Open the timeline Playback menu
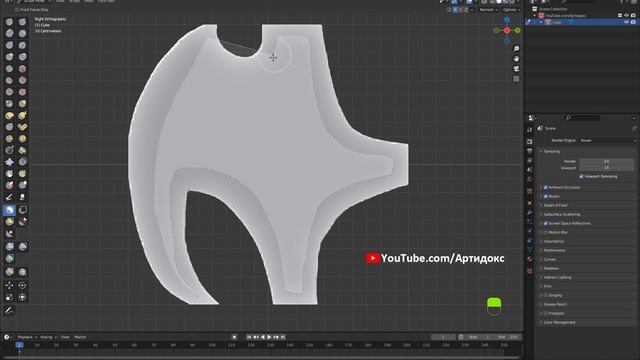640x360 pixels. tap(27, 337)
